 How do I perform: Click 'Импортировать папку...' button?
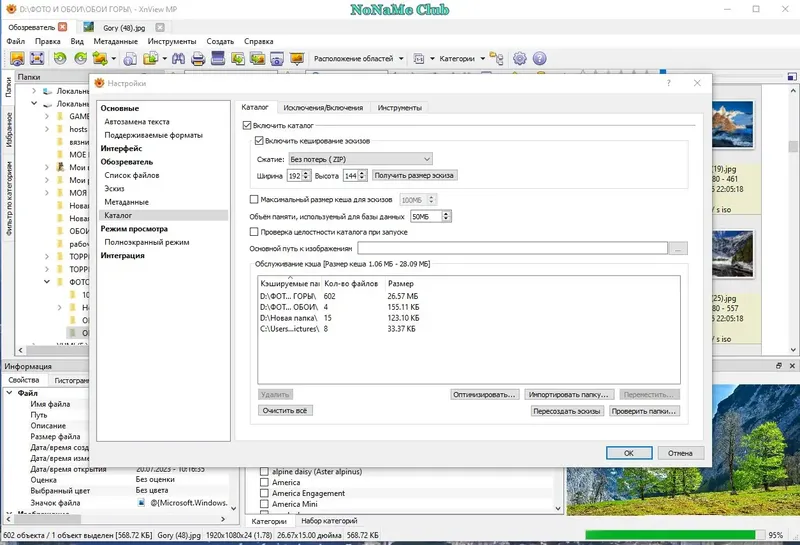568,394
